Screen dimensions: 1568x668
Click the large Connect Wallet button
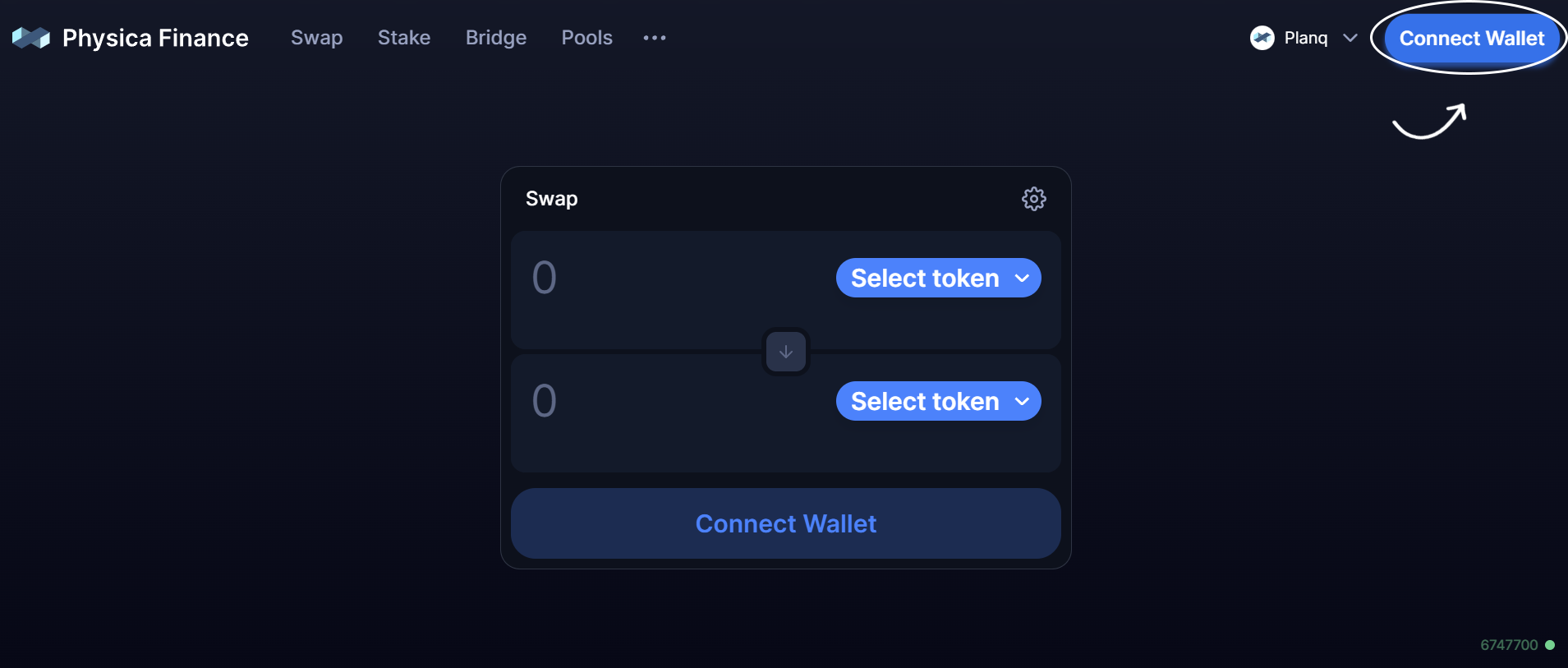tap(785, 523)
